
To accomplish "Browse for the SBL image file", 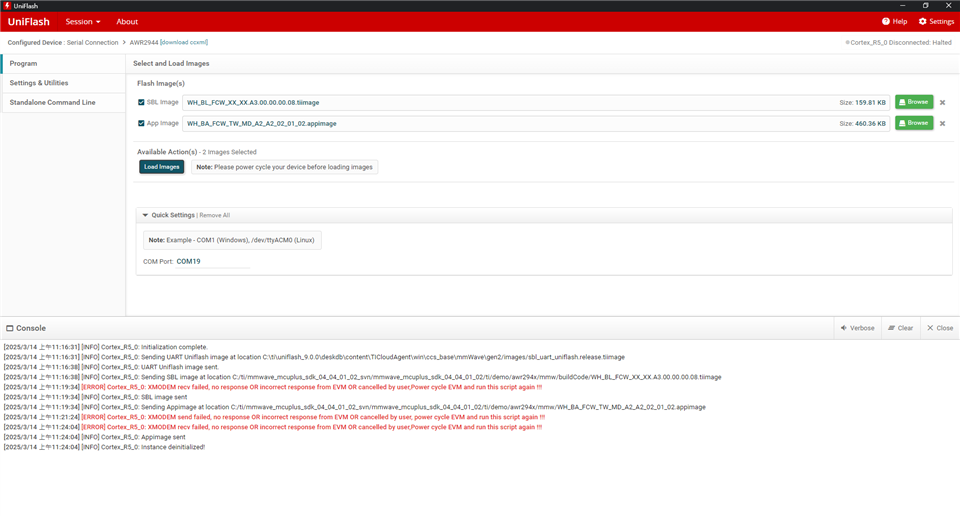I will 913,102.
